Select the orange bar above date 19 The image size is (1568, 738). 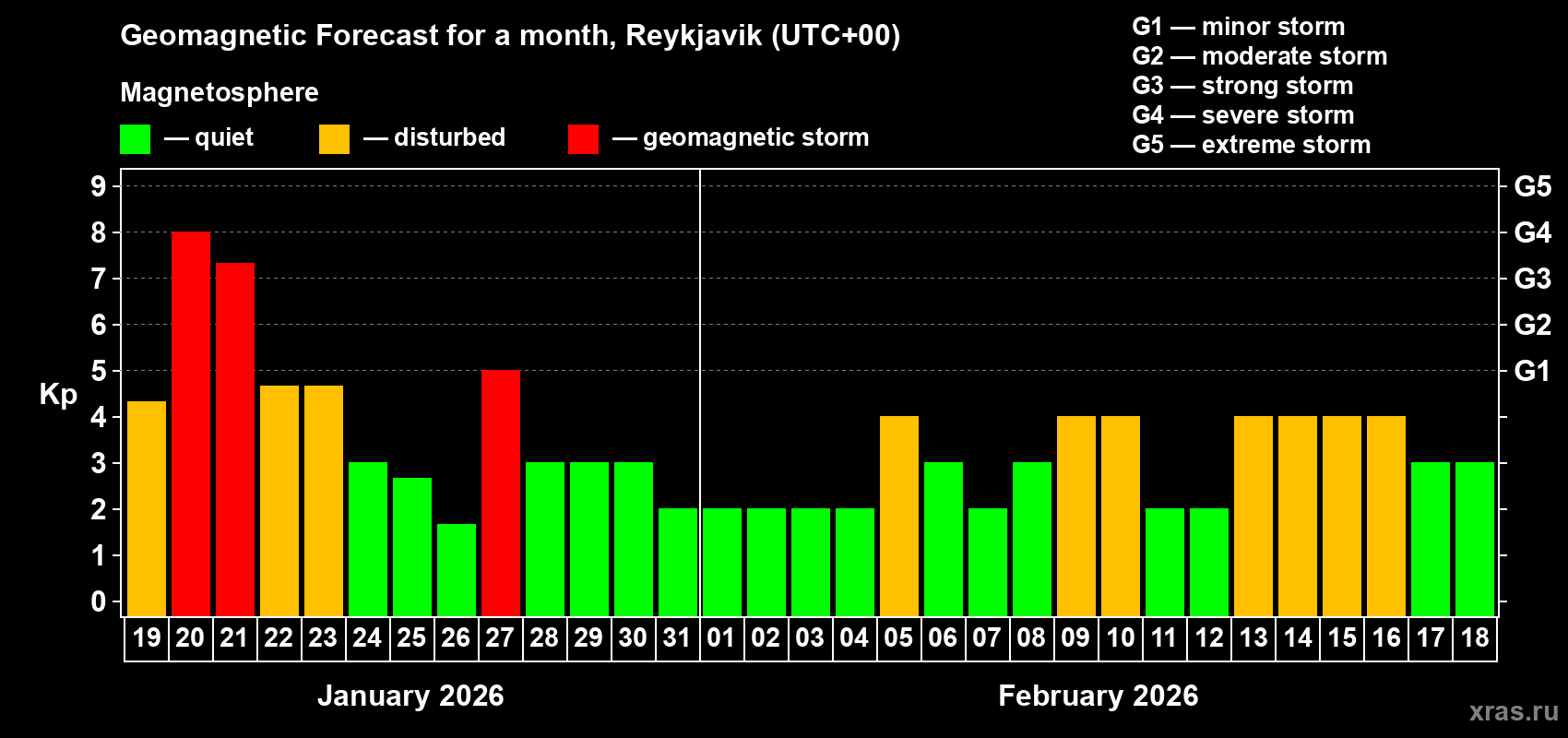[x=147, y=509]
